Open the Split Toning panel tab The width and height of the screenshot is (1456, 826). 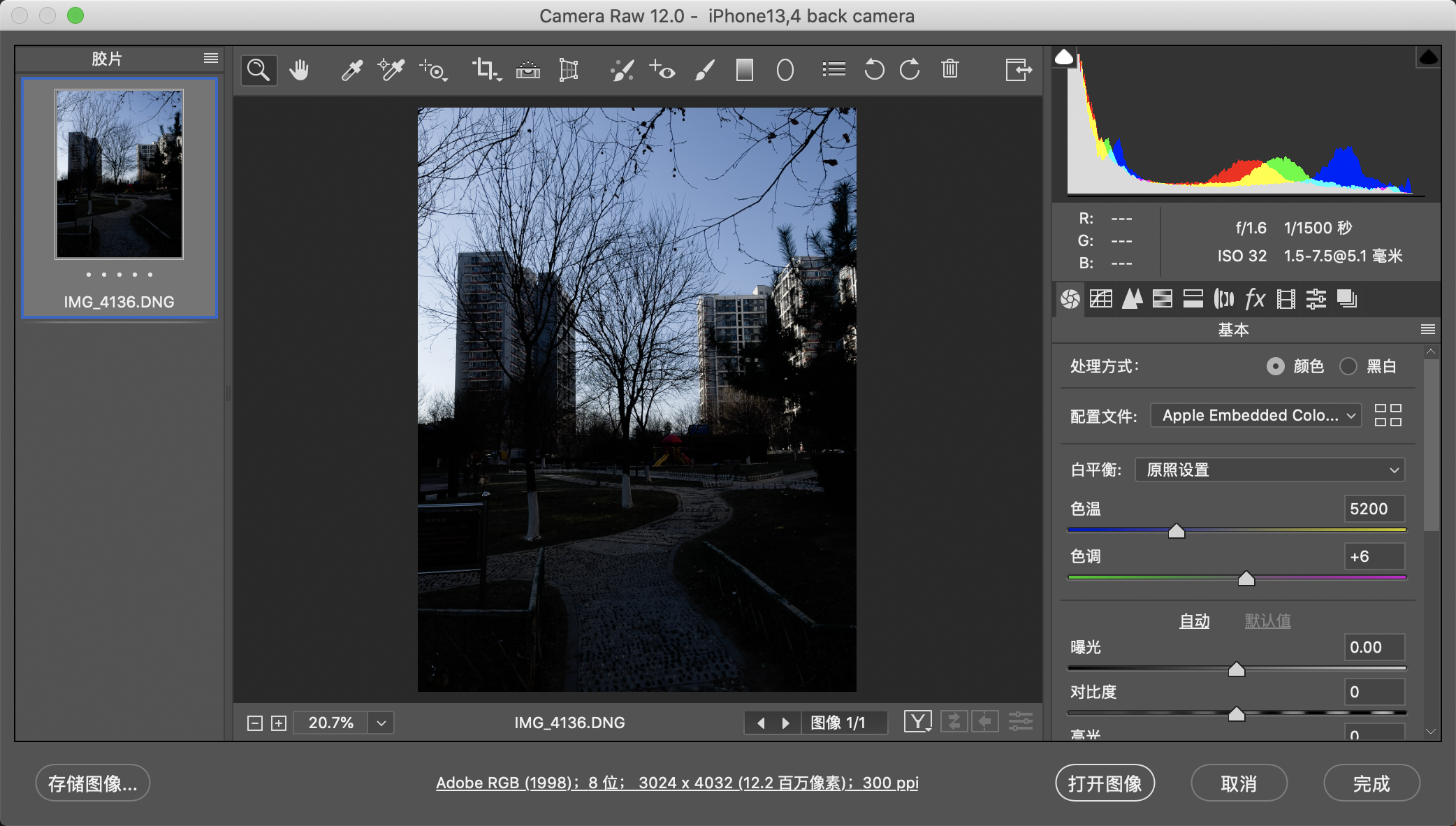coord(1193,299)
